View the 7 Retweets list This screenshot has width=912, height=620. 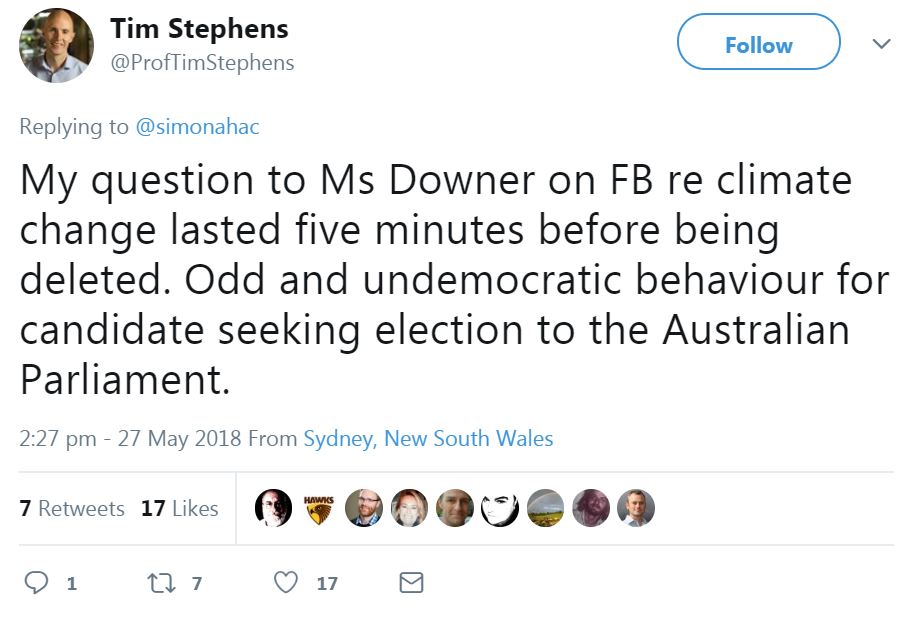pos(72,508)
